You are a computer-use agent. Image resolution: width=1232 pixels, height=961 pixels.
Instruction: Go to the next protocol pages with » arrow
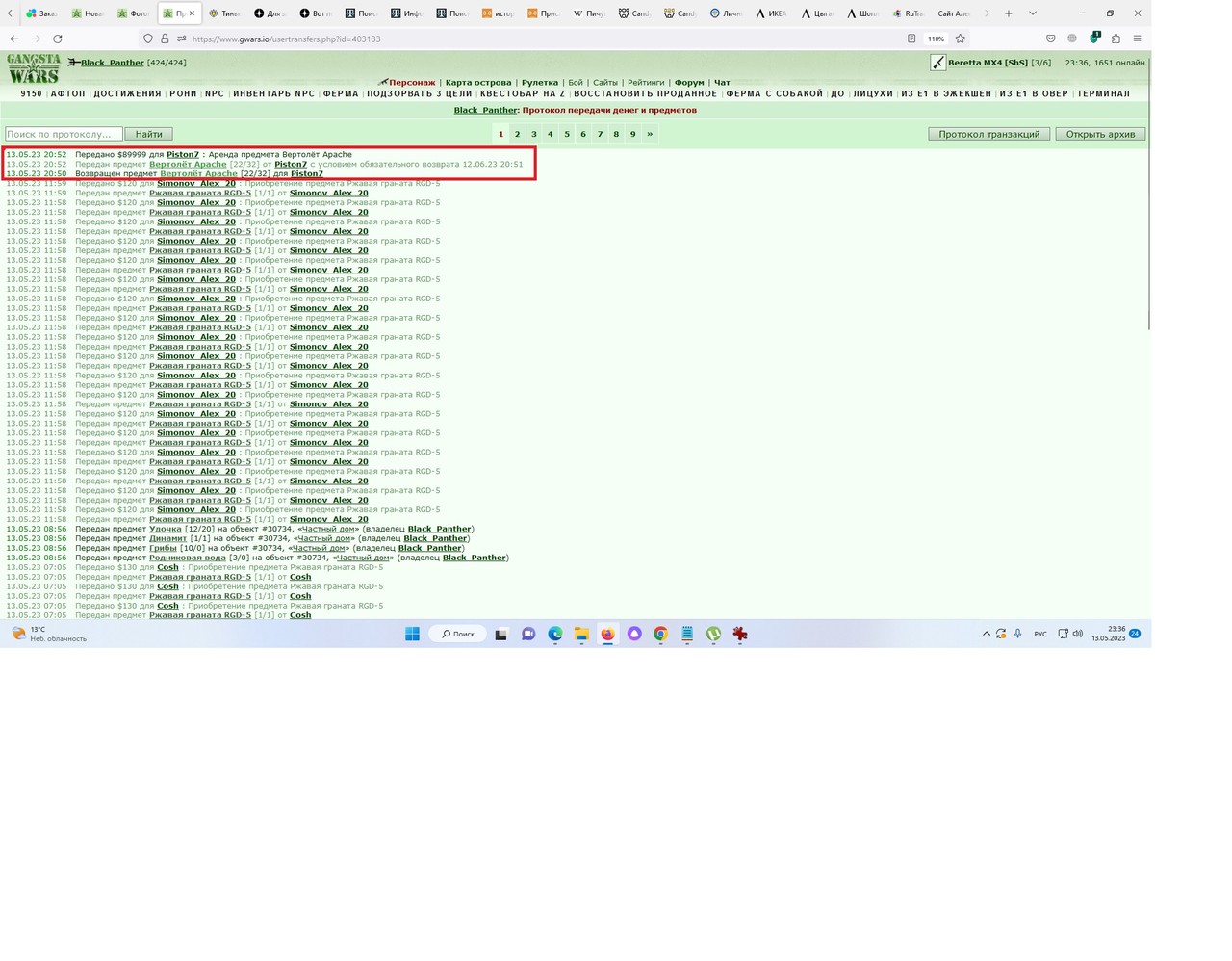click(650, 134)
